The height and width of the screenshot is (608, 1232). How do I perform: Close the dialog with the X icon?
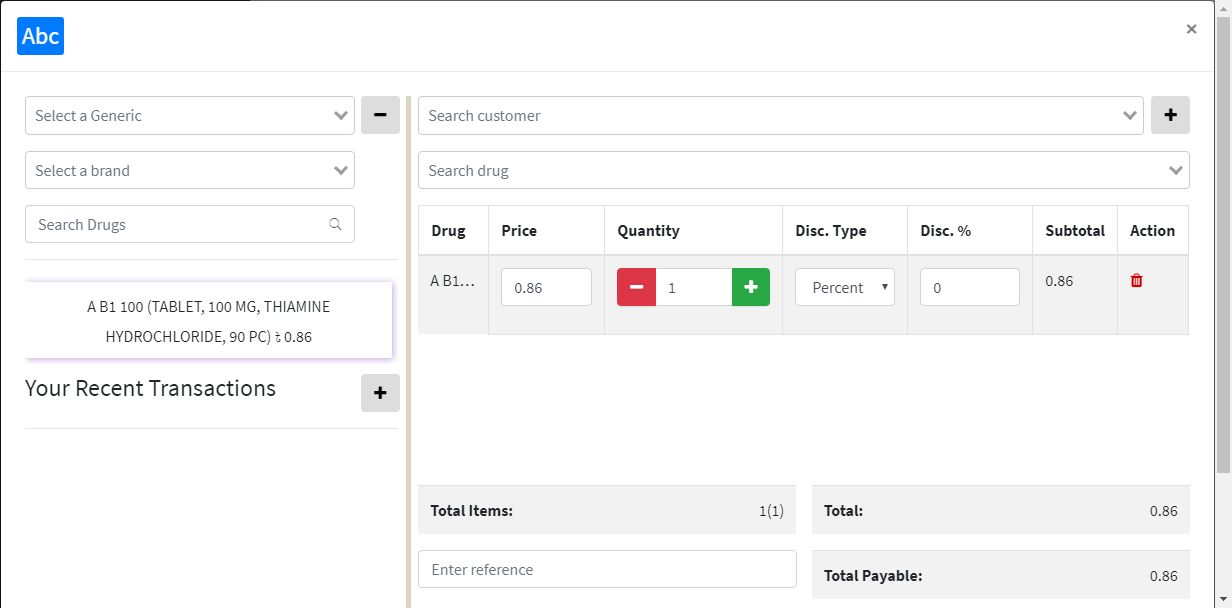point(1191,29)
